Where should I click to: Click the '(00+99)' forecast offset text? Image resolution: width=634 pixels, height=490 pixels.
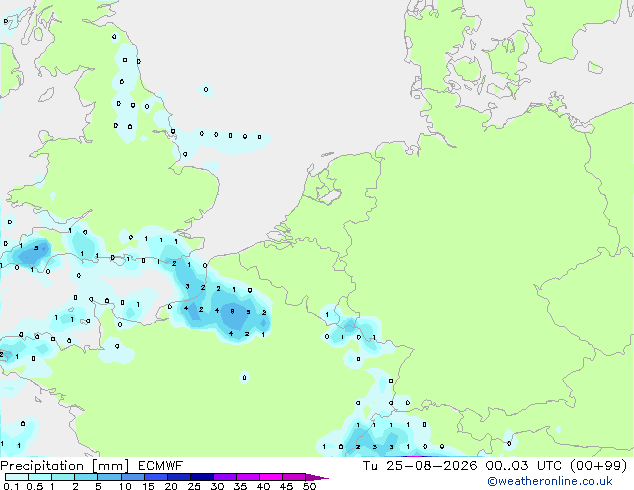(598, 466)
